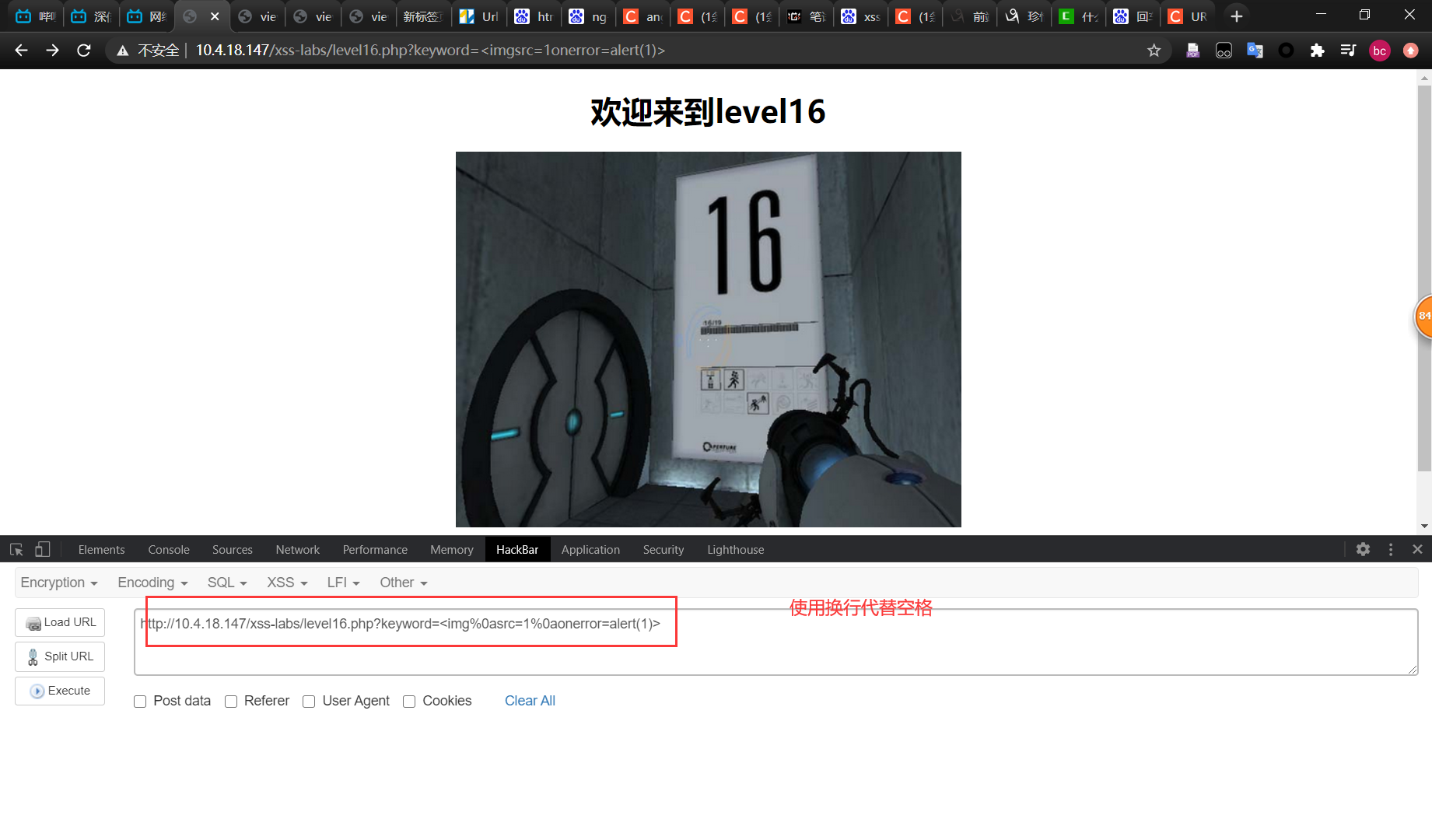Click the red update arrow icon
Screen dimensions: 1432x840
click(x=1410, y=51)
